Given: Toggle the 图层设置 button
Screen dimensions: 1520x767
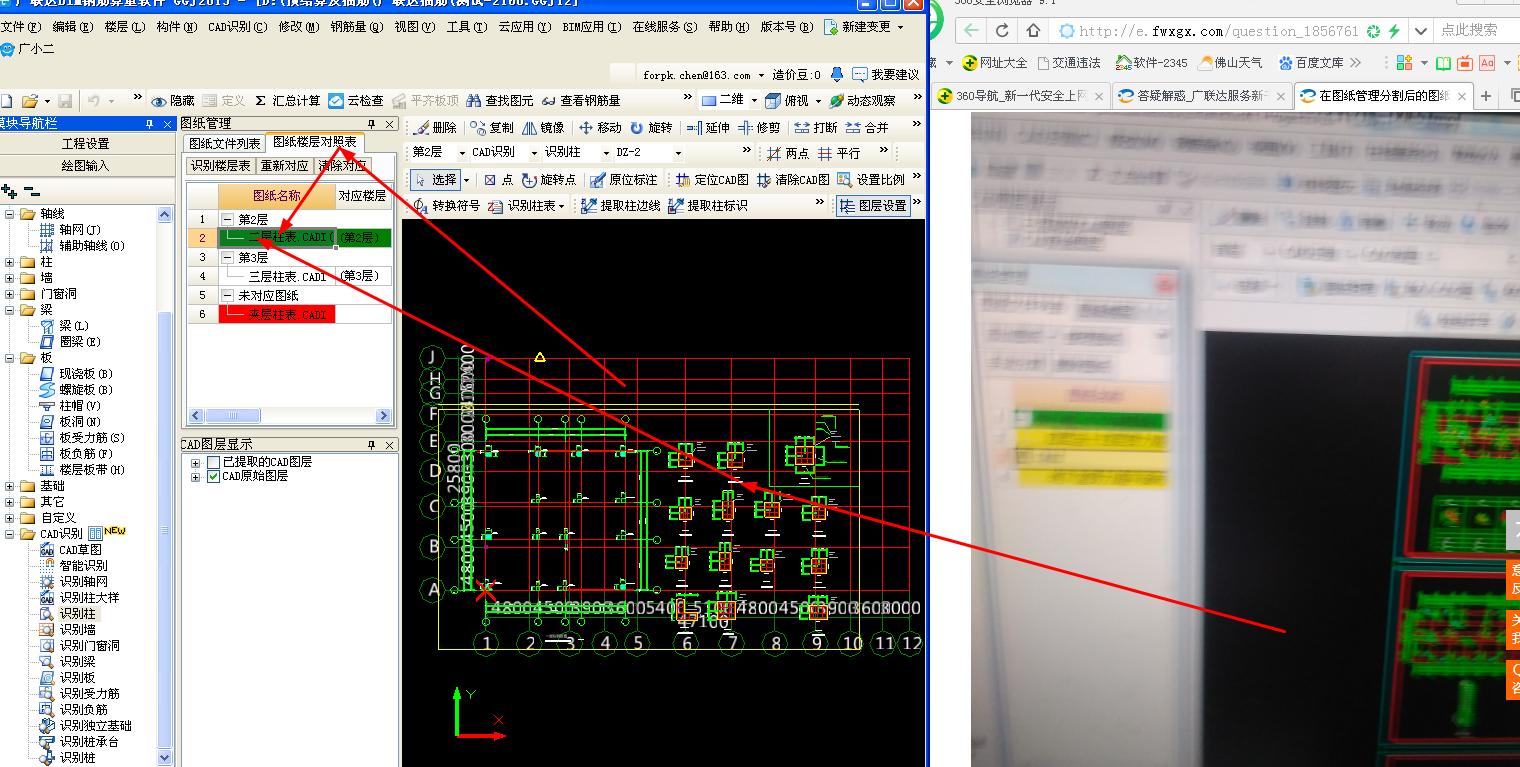Looking at the screenshot, I should tap(873, 206).
